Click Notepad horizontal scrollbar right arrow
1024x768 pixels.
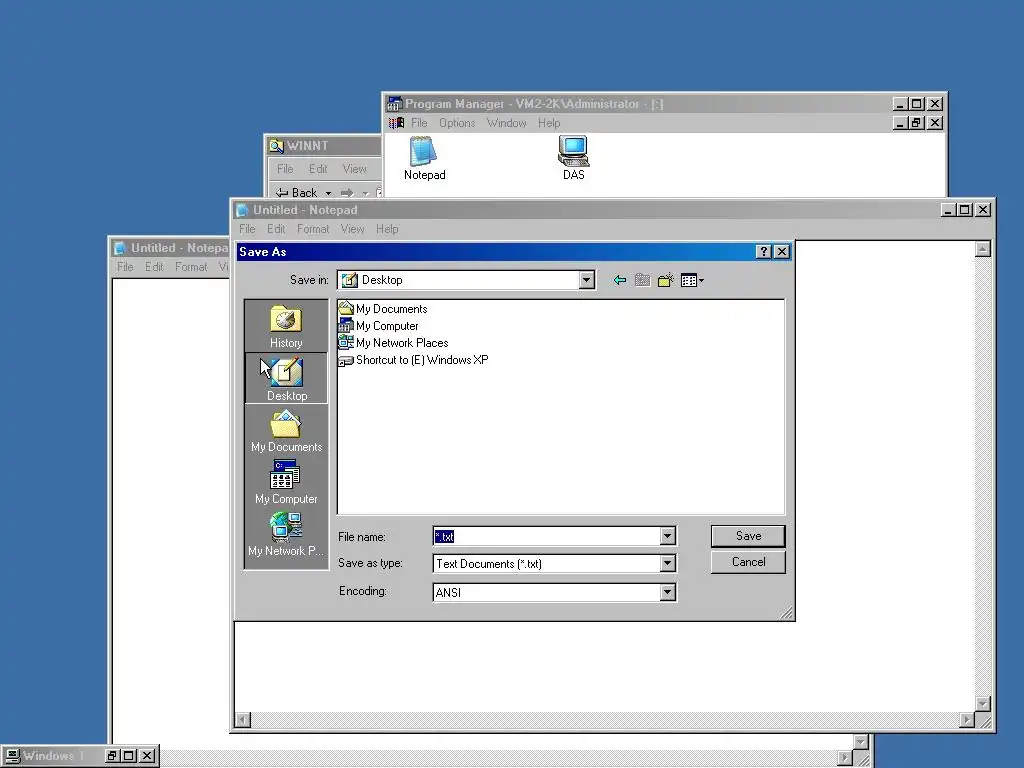(967, 720)
